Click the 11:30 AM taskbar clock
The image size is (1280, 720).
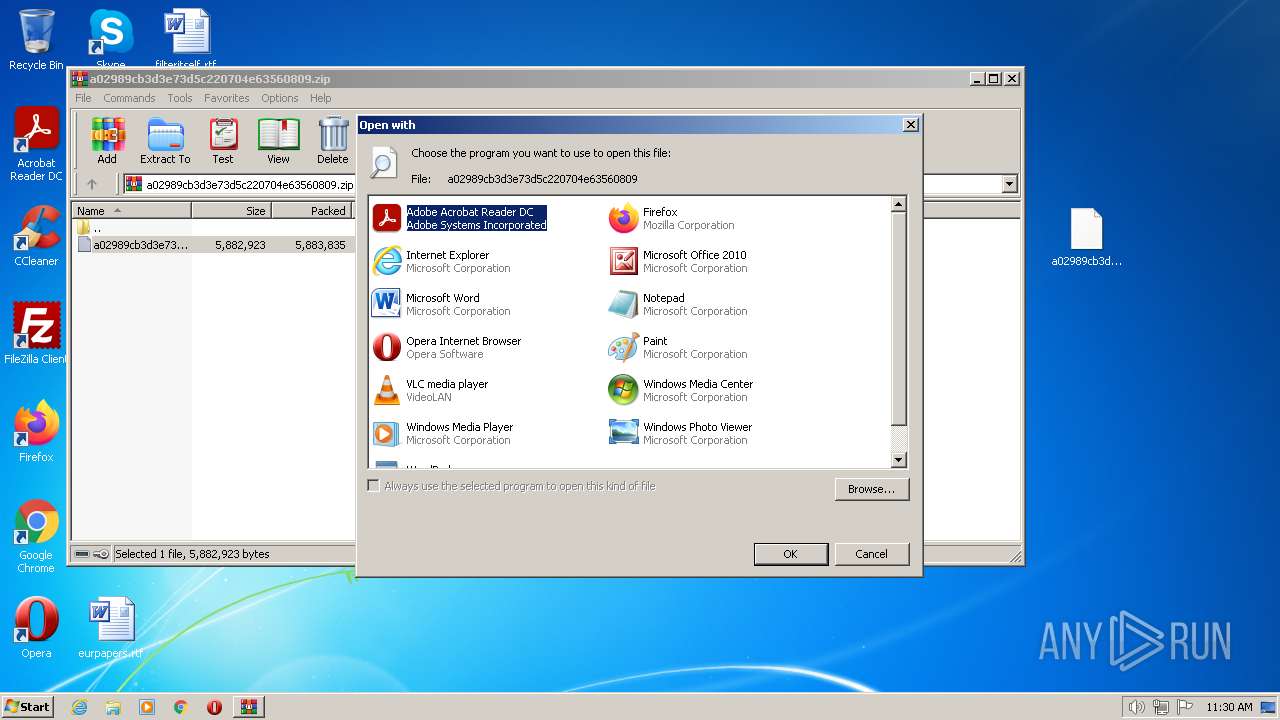[x=1229, y=707]
